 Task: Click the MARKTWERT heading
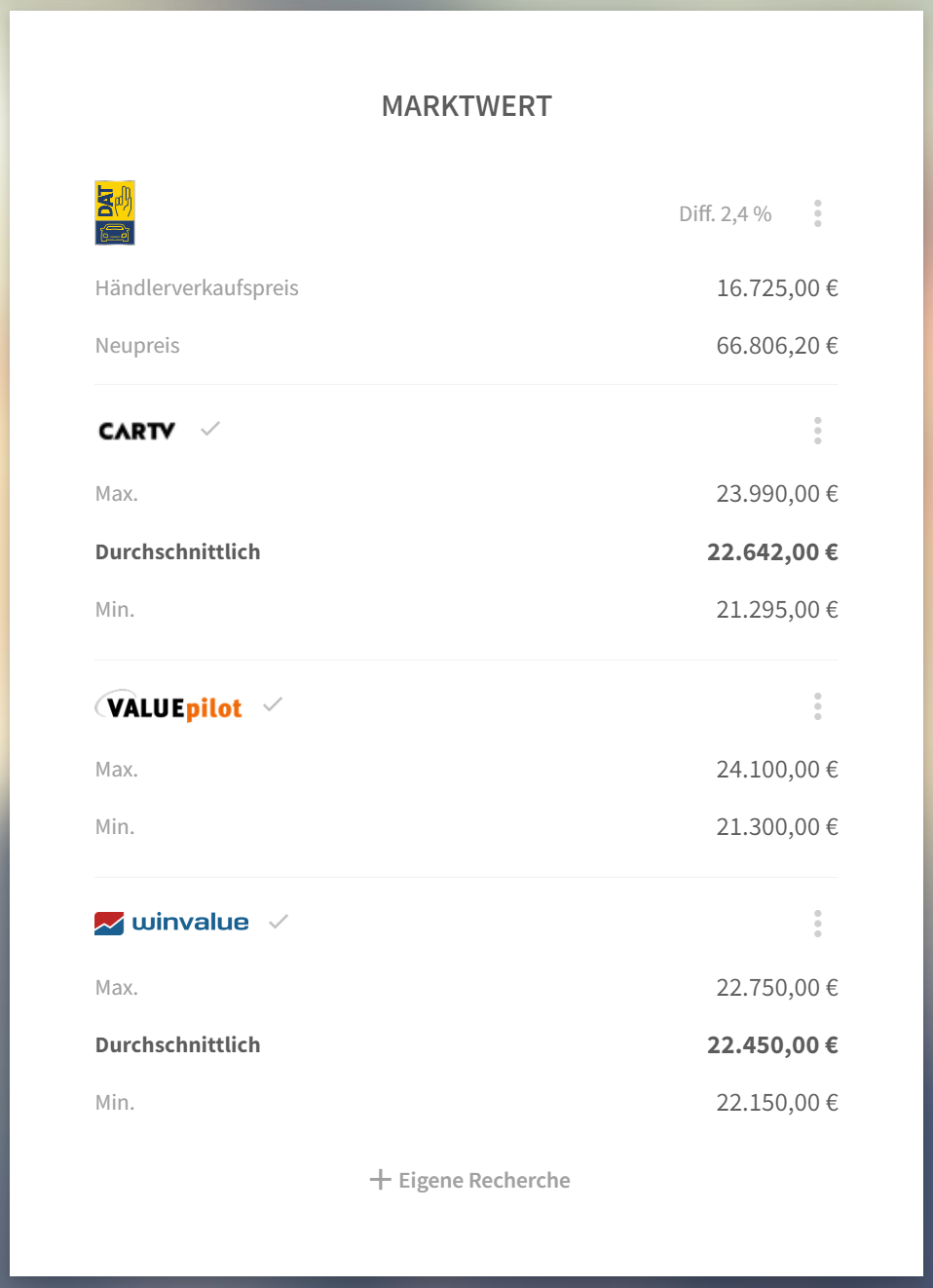(x=466, y=106)
